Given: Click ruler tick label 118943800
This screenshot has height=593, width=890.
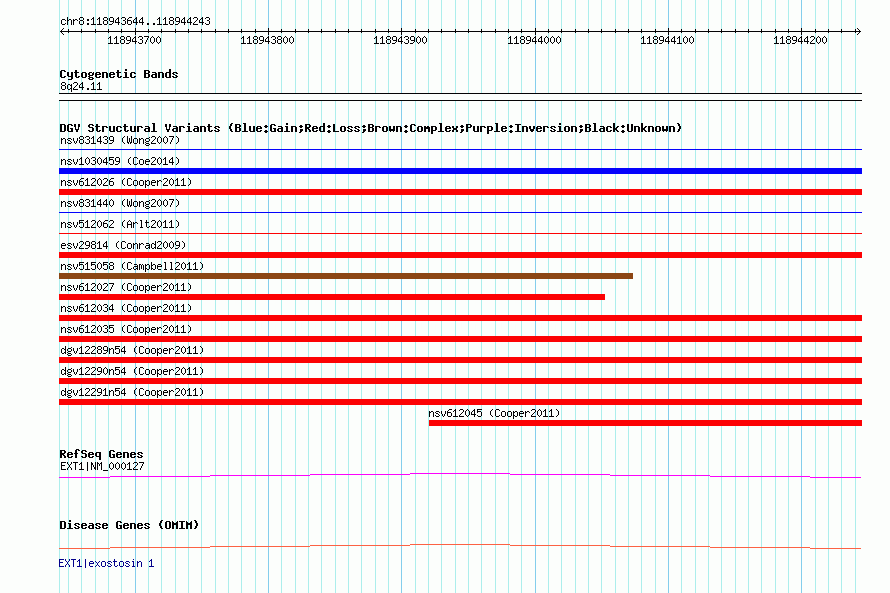Looking at the screenshot, I should click(267, 40).
